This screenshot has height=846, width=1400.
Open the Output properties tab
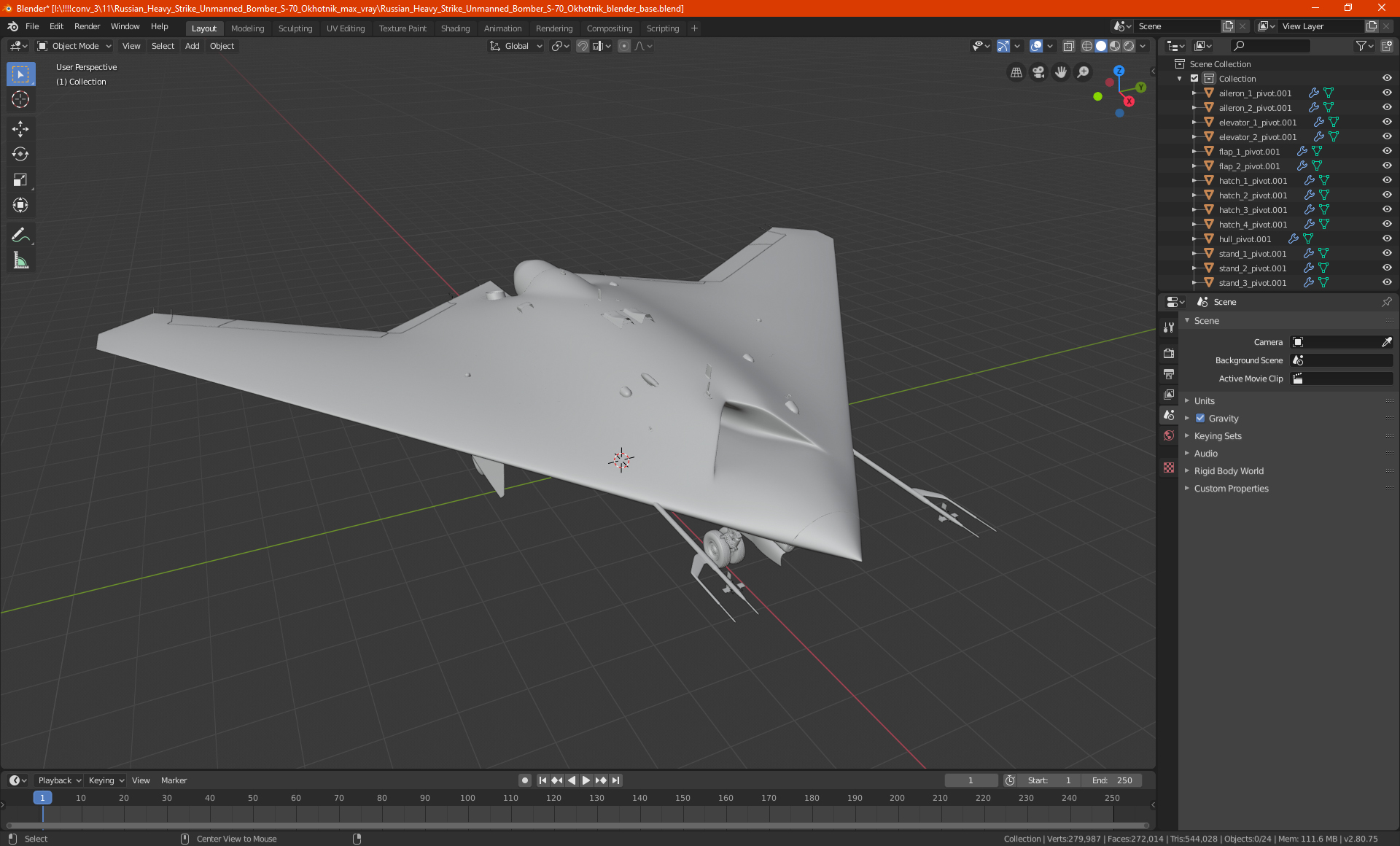click(1169, 373)
